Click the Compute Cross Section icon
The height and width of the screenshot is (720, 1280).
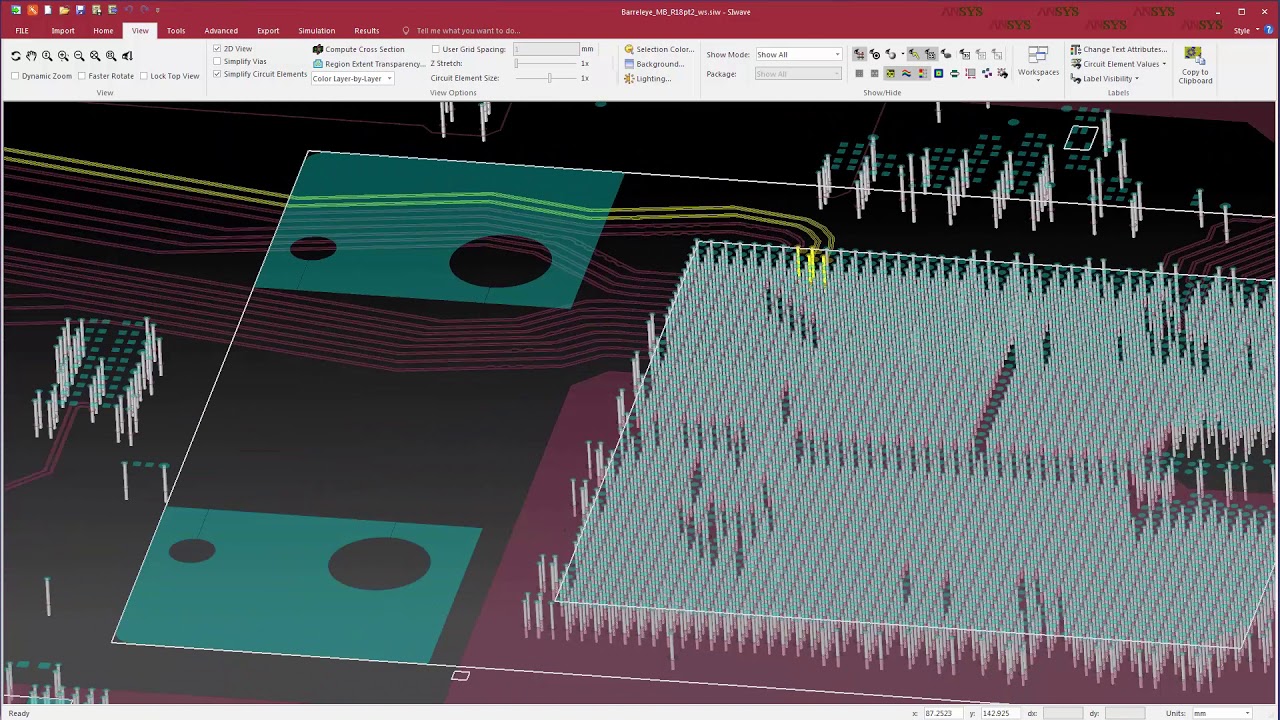(x=318, y=49)
